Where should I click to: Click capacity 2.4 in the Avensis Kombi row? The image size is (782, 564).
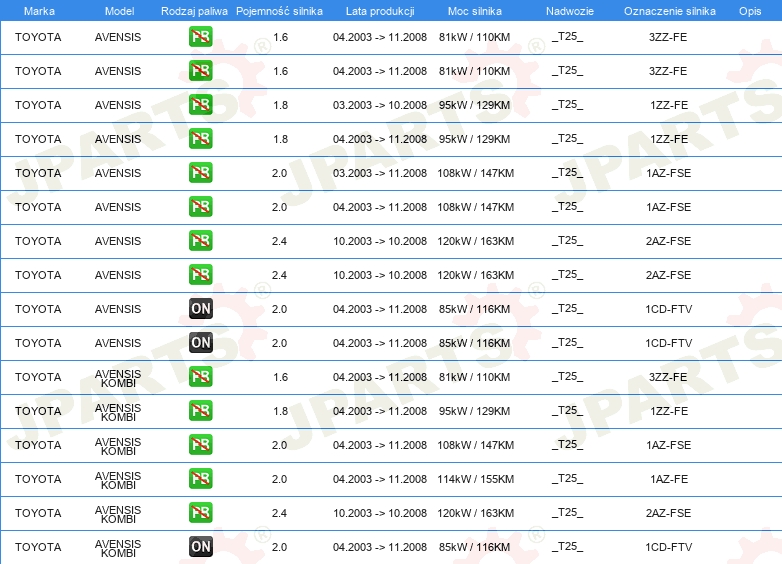279,513
